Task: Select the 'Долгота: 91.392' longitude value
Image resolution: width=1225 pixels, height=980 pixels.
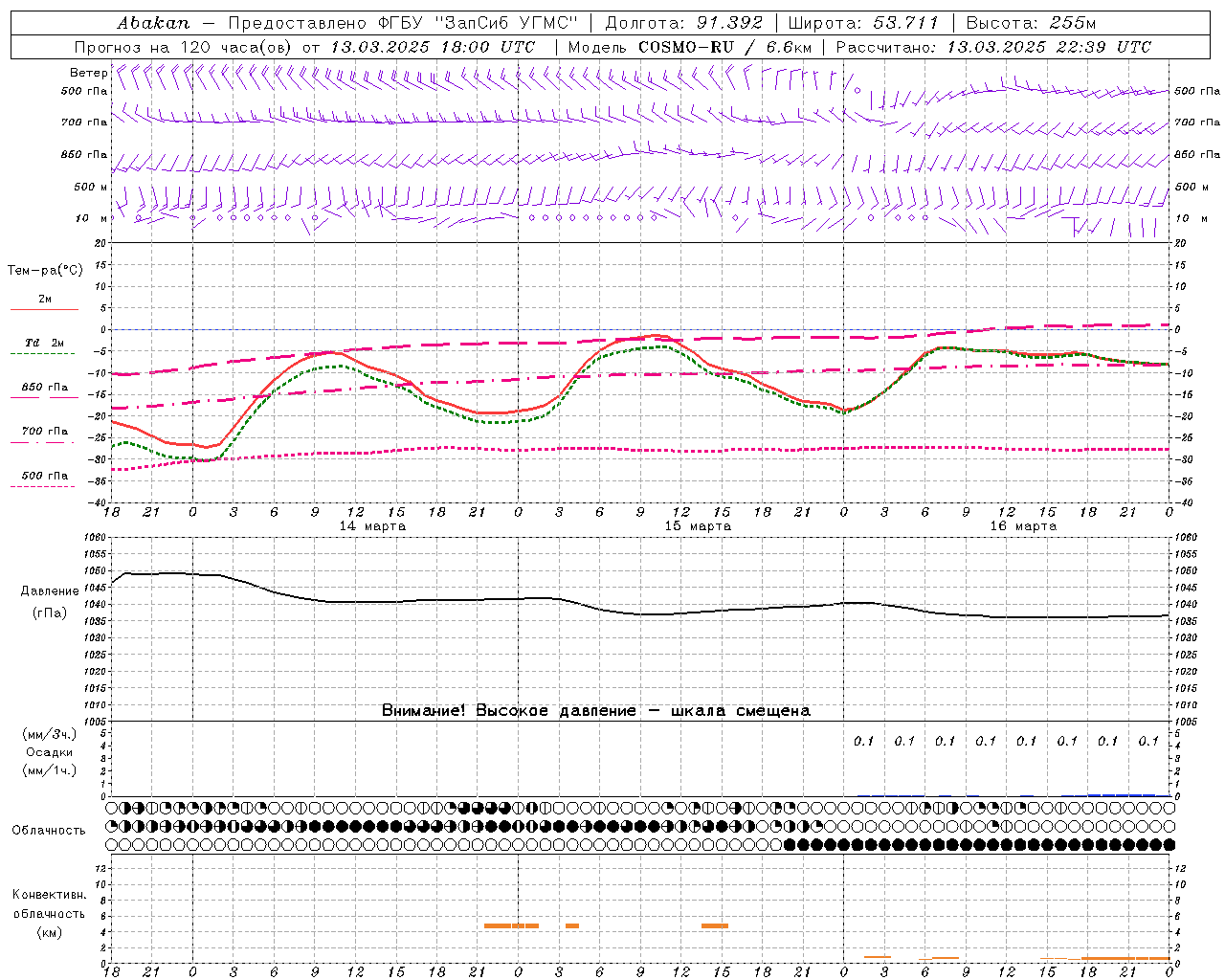Action: (685, 23)
